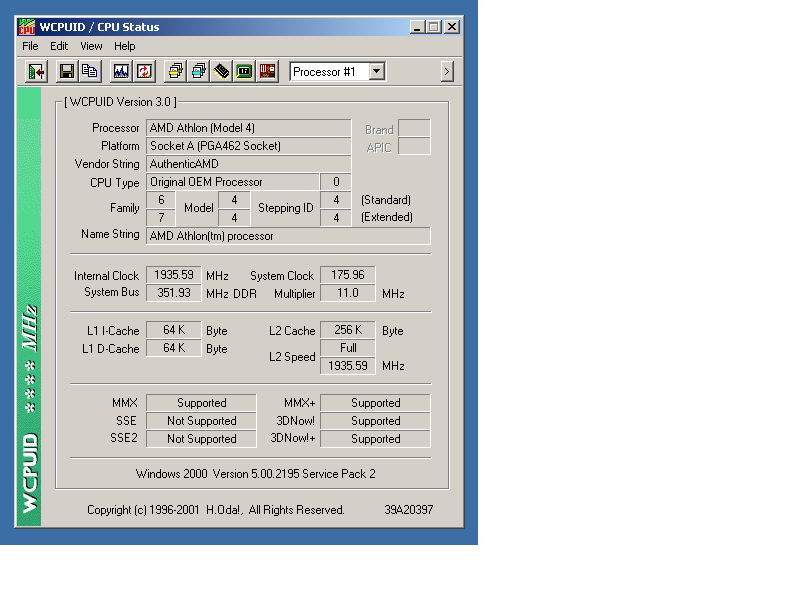
Task: Click the Vendor String AuthenticAMD field
Action: [x=248, y=164]
